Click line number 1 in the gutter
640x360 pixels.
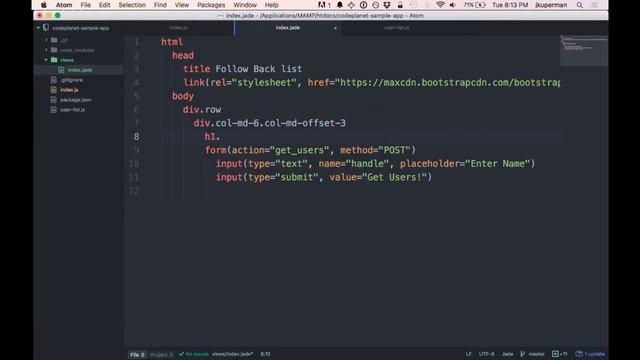coord(136,42)
